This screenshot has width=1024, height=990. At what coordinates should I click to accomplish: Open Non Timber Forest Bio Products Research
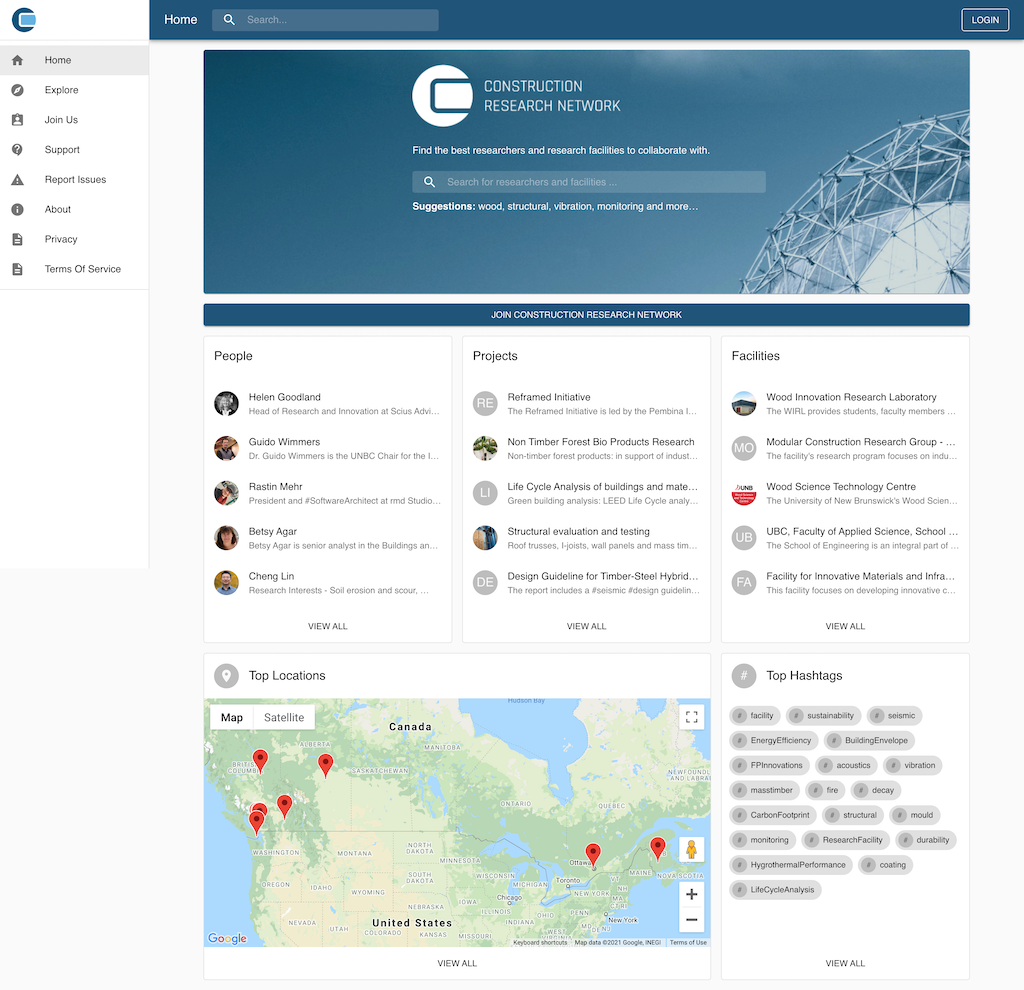[x=586, y=449]
